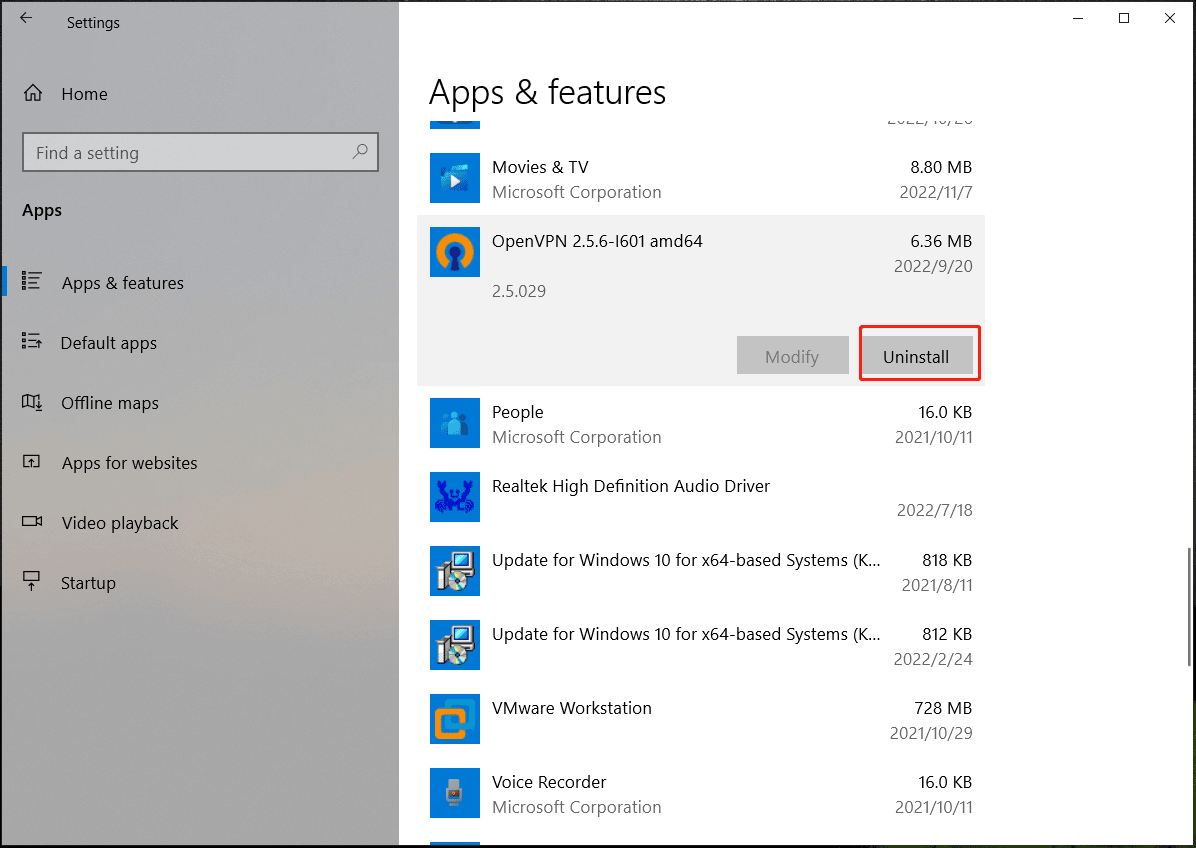Open the Home page icon
This screenshot has height=848, width=1196.
tap(33, 93)
